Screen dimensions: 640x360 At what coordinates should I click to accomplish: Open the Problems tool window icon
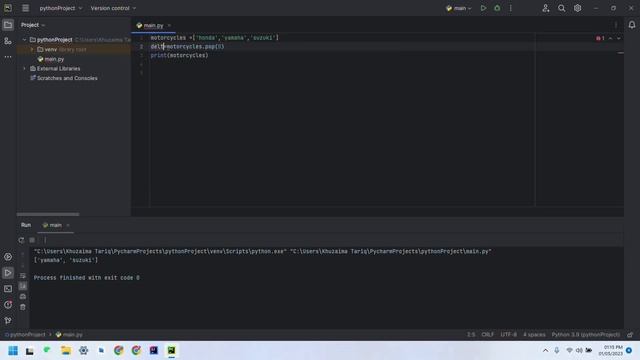point(8,304)
